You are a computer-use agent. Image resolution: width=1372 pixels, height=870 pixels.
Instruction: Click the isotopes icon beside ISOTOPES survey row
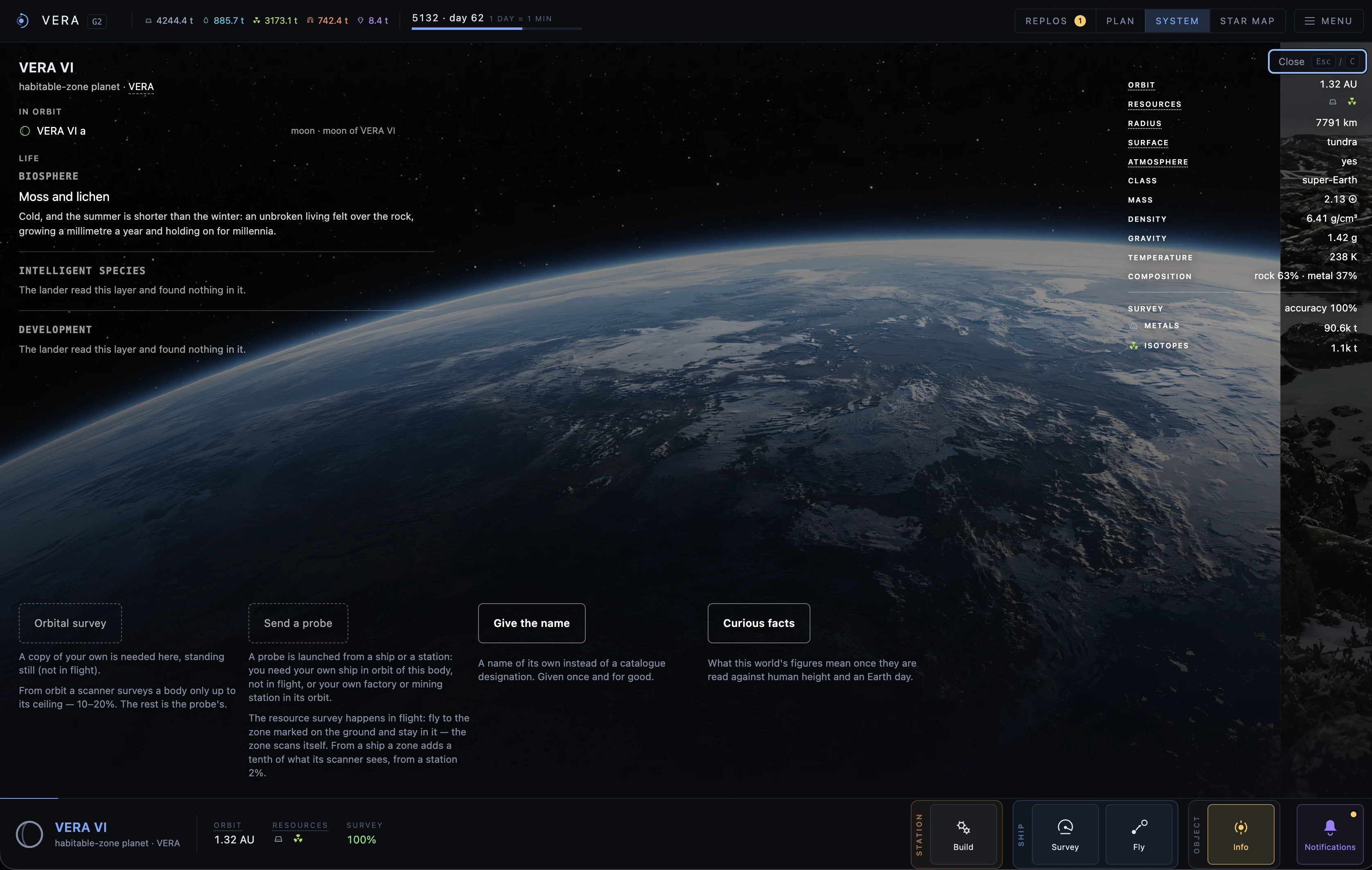[x=1134, y=346]
